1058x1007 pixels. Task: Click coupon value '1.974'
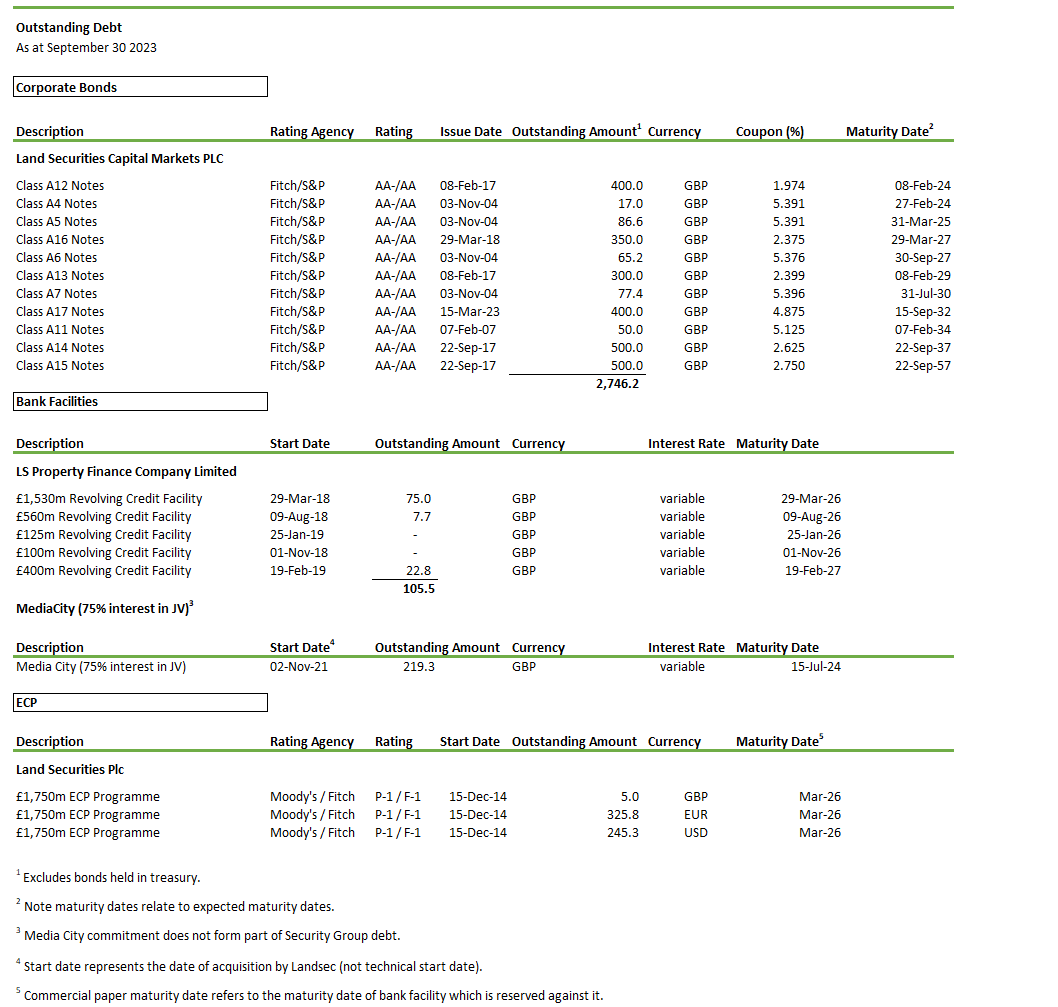point(789,186)
